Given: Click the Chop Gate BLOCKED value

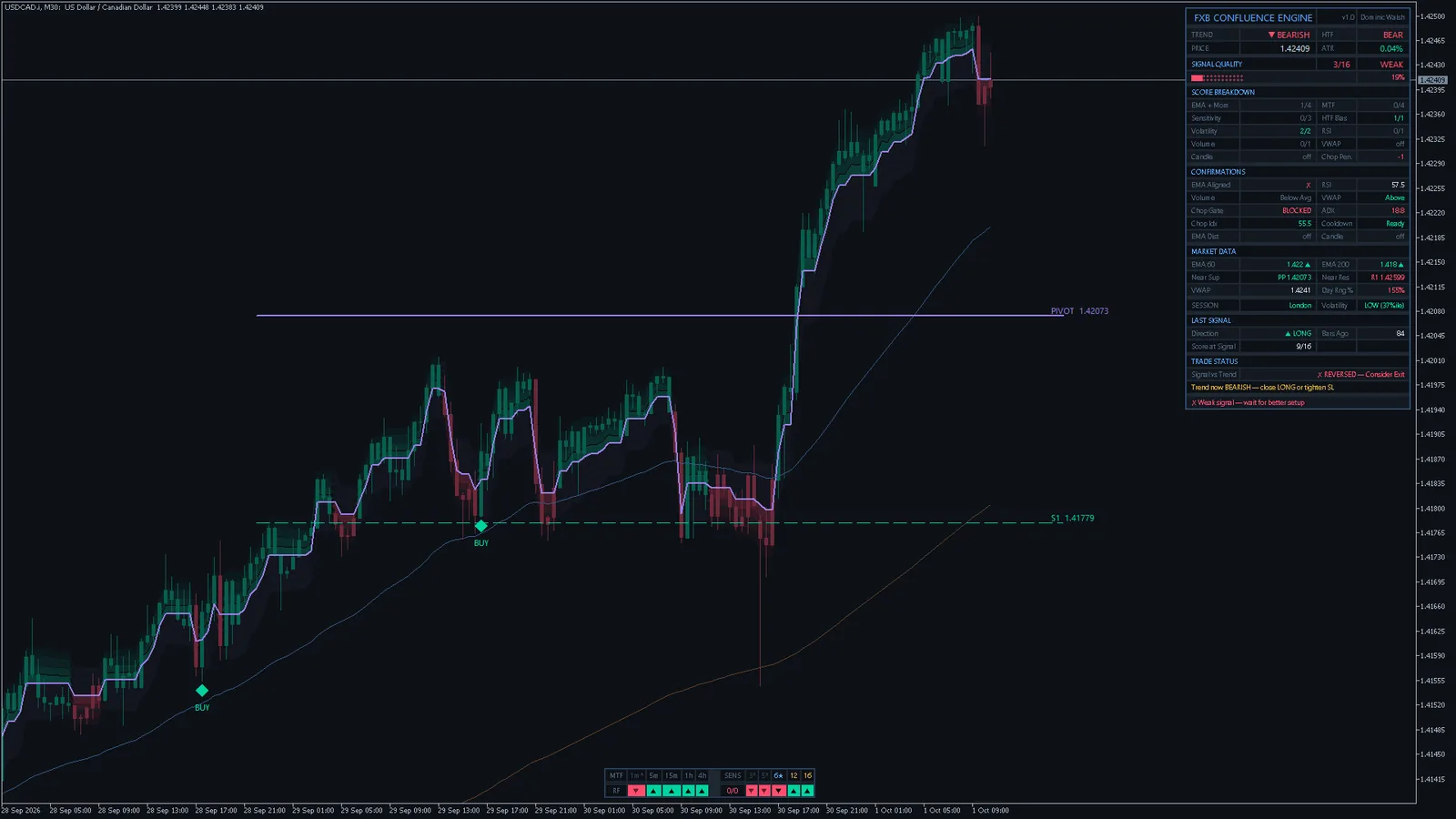Looking at the screenshot, I should (x=1297, y=211).
